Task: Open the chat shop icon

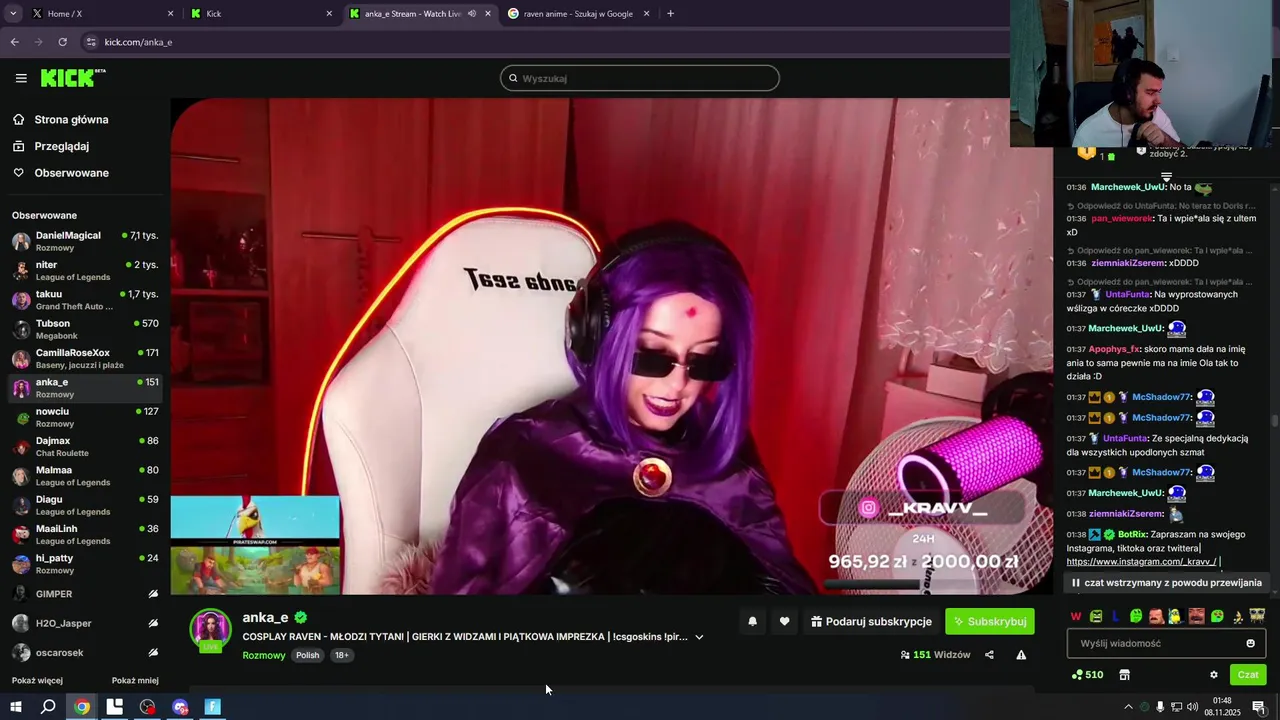Action: coord(1124,675)
